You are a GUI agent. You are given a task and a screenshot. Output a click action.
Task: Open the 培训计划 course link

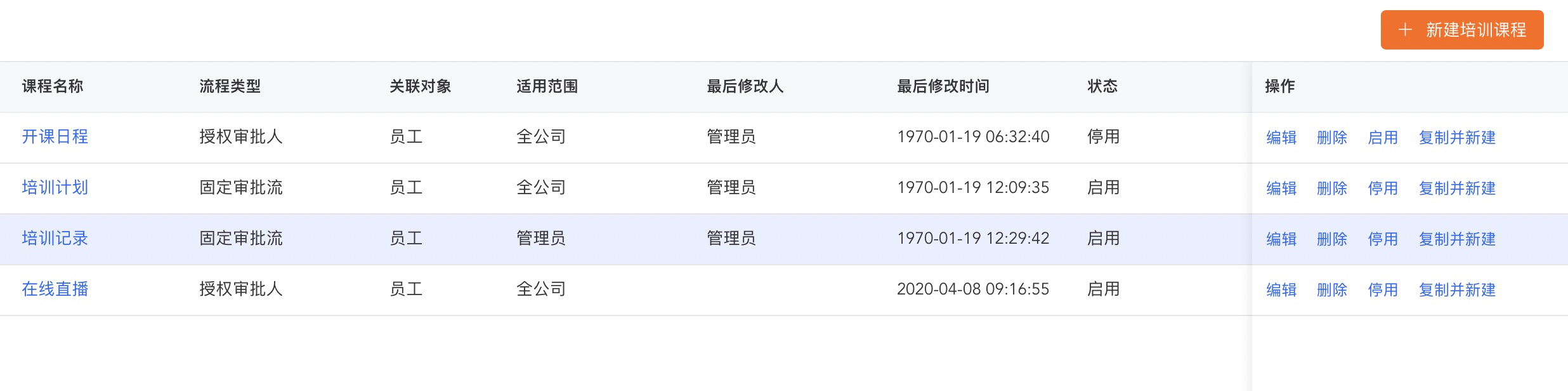click(55, 188)
